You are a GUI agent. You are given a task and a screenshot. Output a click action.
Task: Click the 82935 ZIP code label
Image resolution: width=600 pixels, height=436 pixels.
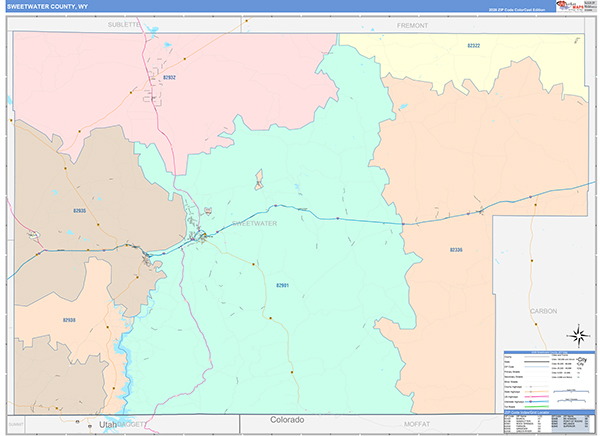tap(80, 211)
